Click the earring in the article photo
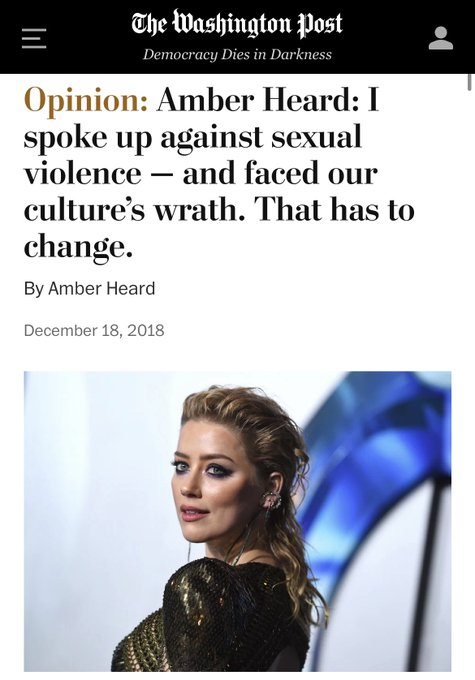This screenshot has height=680, width=475. 270,502
